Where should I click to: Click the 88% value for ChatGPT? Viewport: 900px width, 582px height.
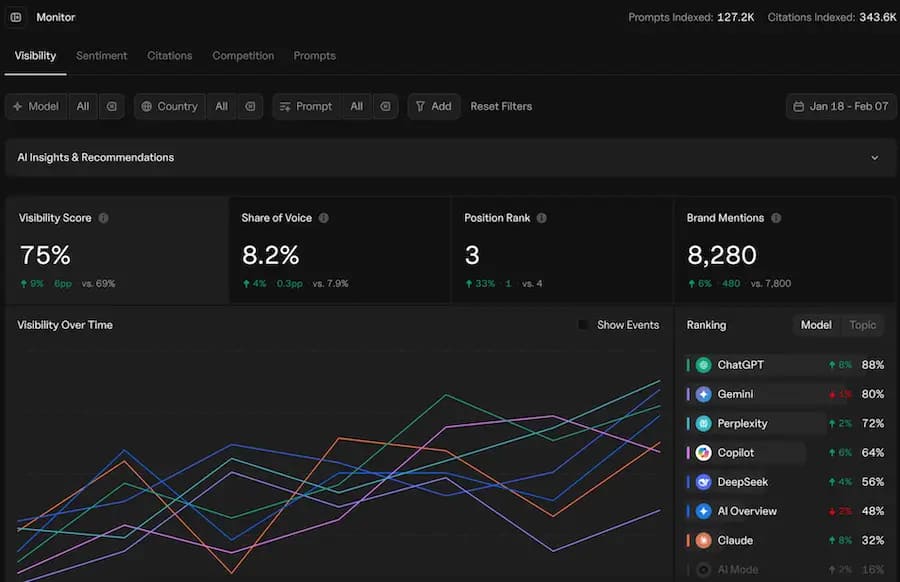point(872,365)
